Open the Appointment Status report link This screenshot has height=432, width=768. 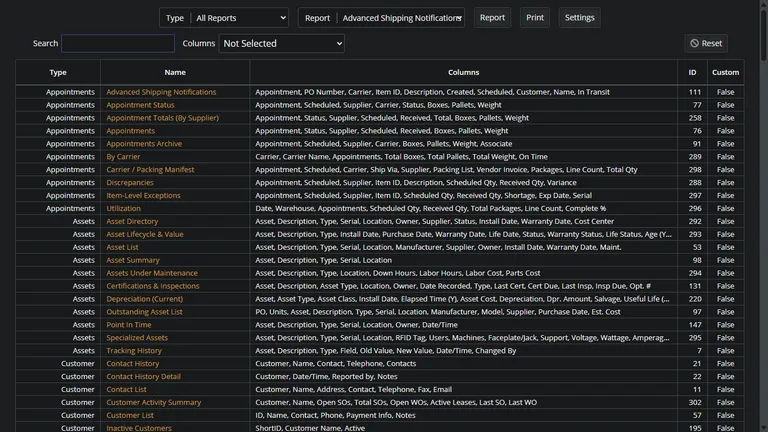point(140,105)
